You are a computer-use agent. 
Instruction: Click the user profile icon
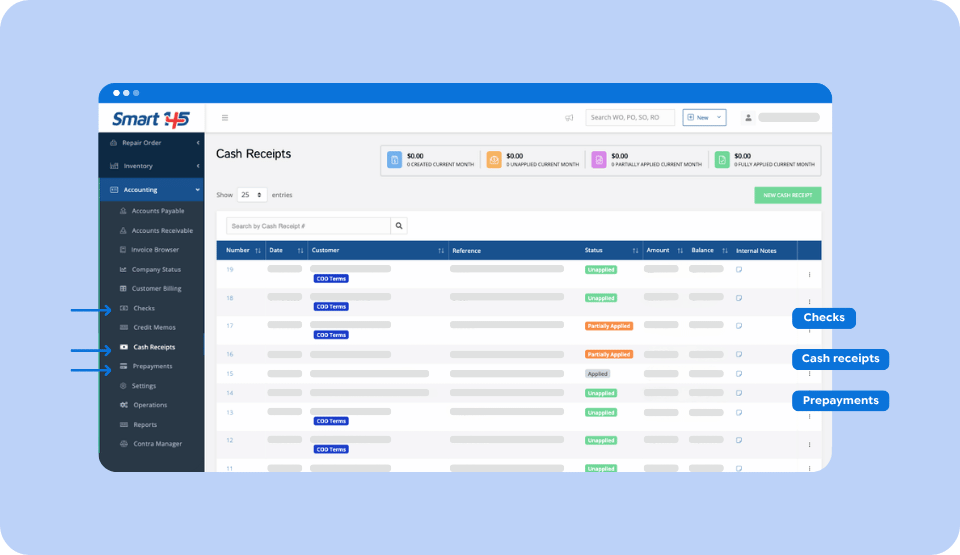point(748,118)
